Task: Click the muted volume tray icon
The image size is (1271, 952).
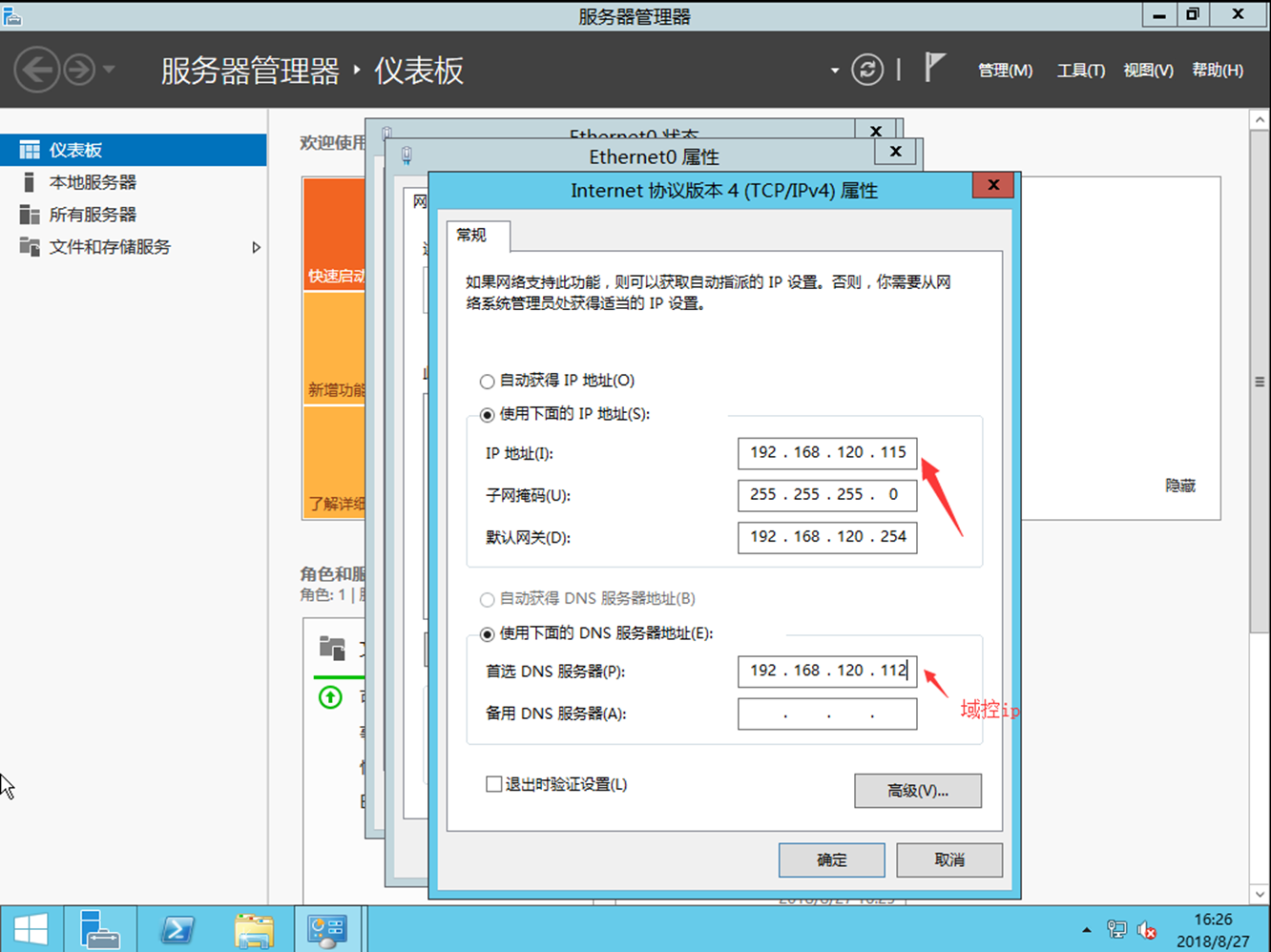Action: 1147,930
